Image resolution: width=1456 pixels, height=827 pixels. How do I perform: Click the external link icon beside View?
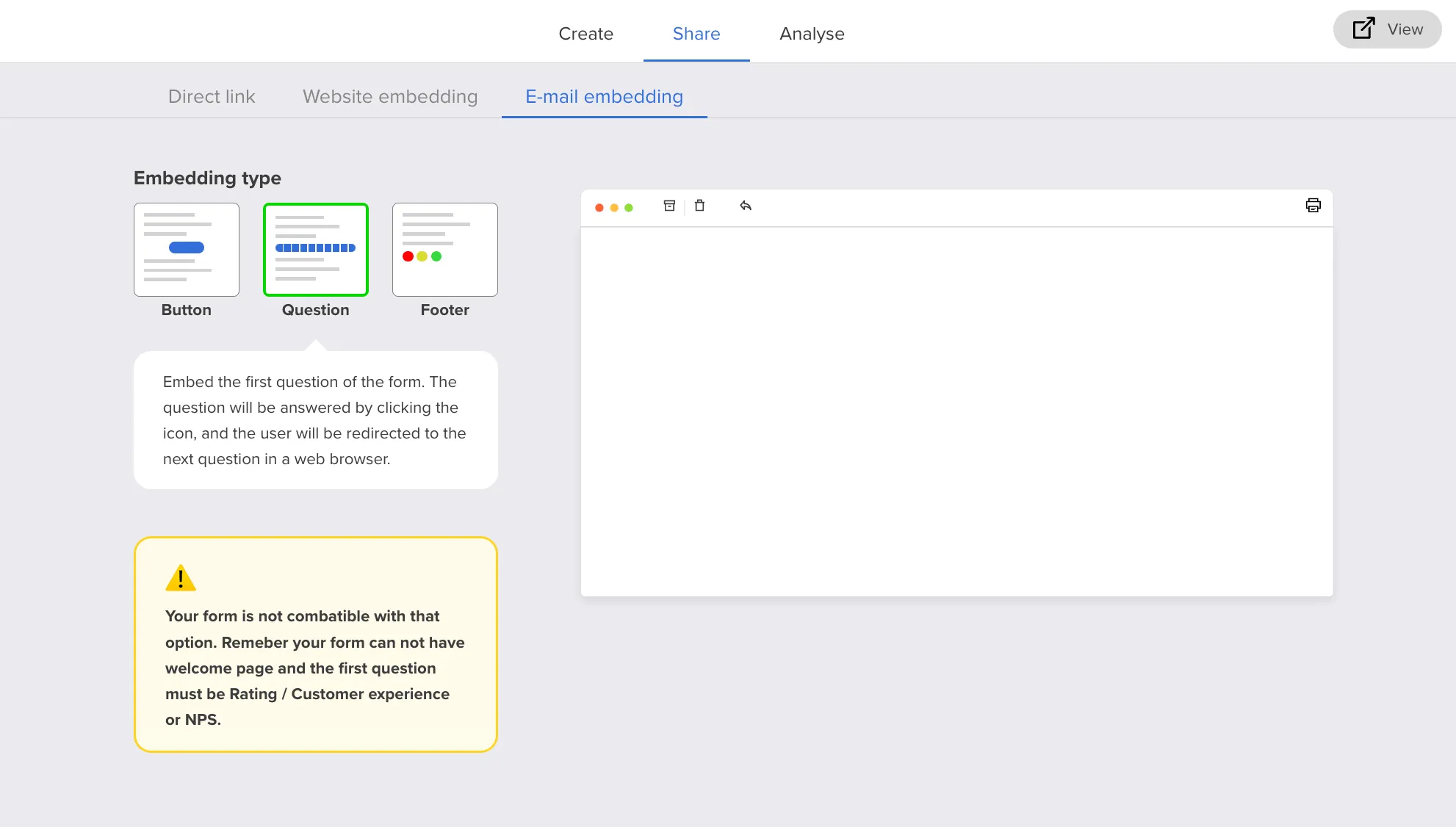point(1363,29)
